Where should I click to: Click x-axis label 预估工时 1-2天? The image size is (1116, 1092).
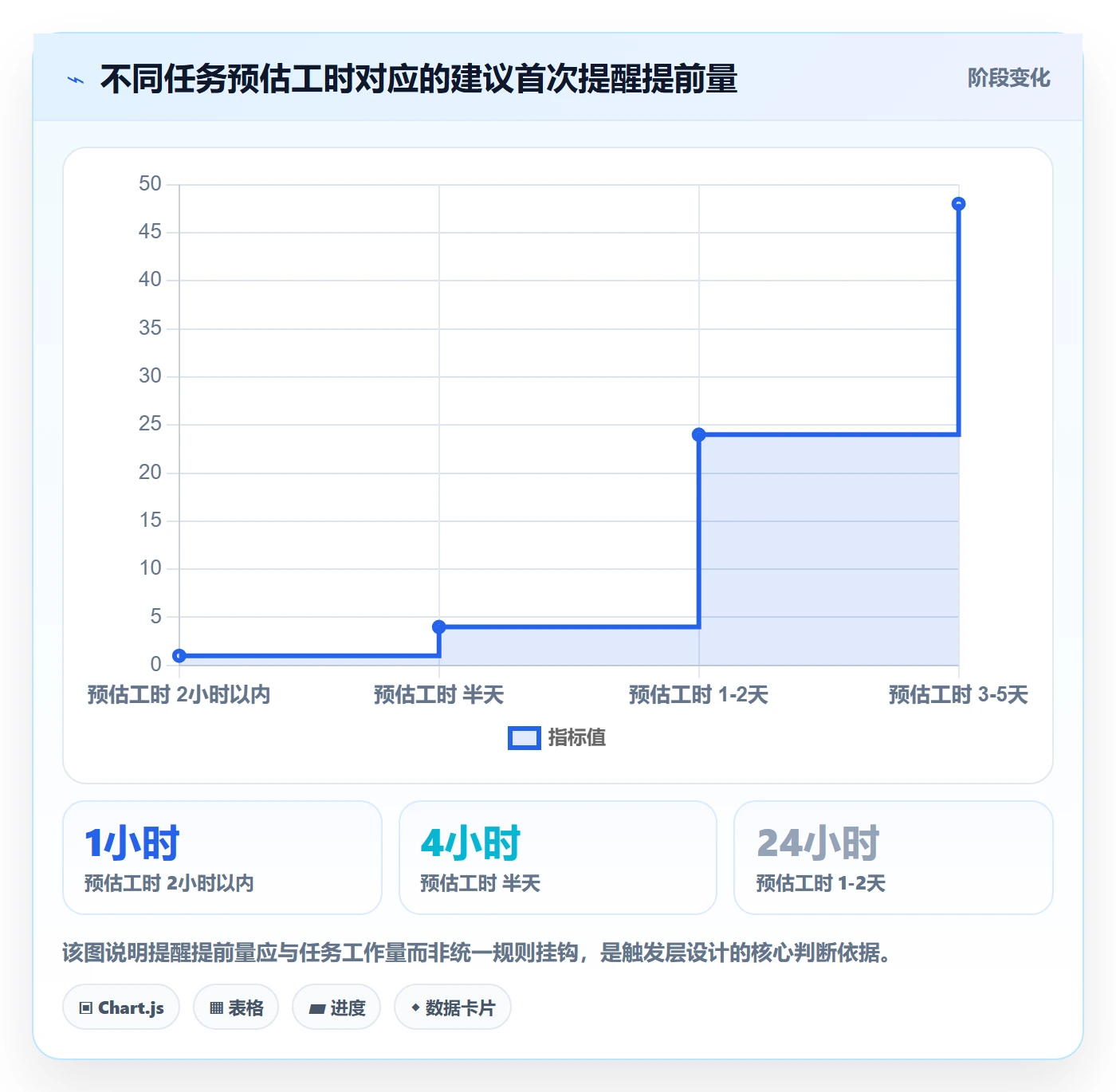click(699, 695)
